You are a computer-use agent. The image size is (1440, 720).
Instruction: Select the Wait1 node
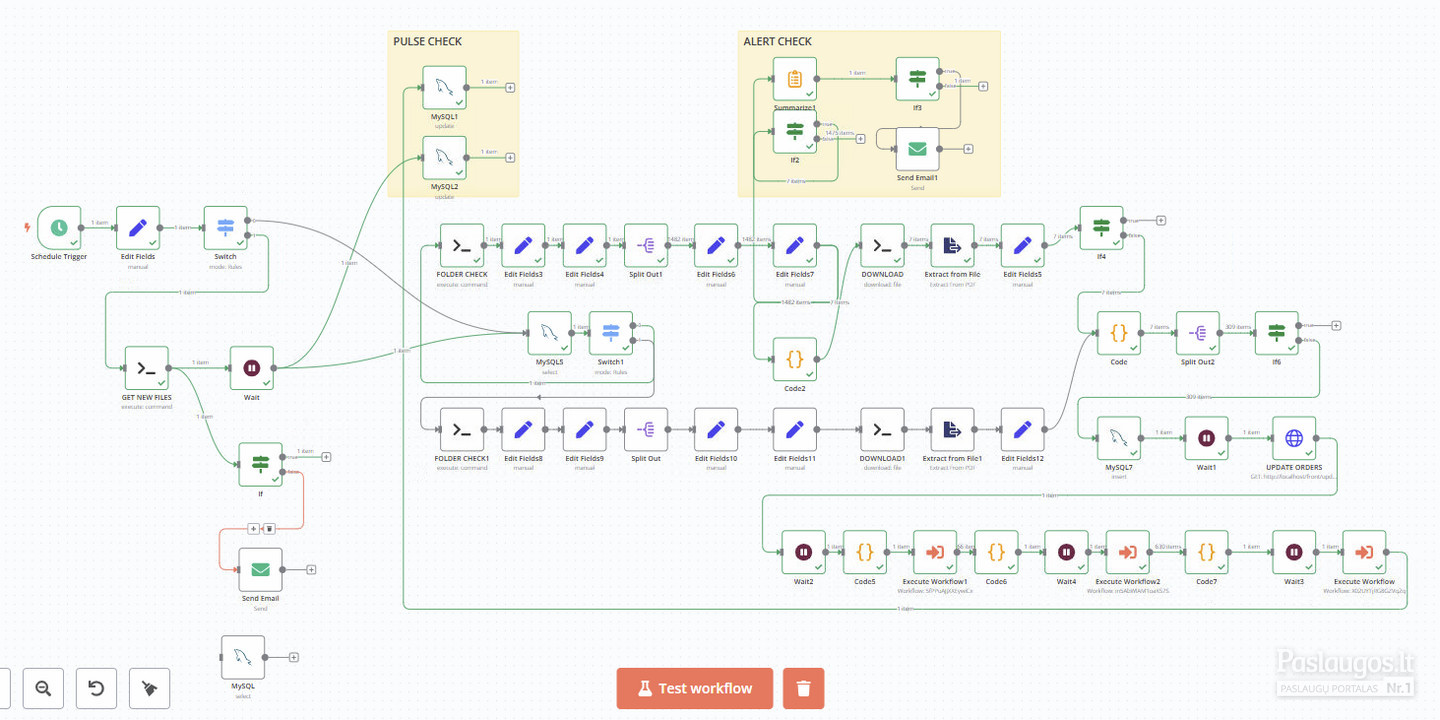(x=1206, y=438)
